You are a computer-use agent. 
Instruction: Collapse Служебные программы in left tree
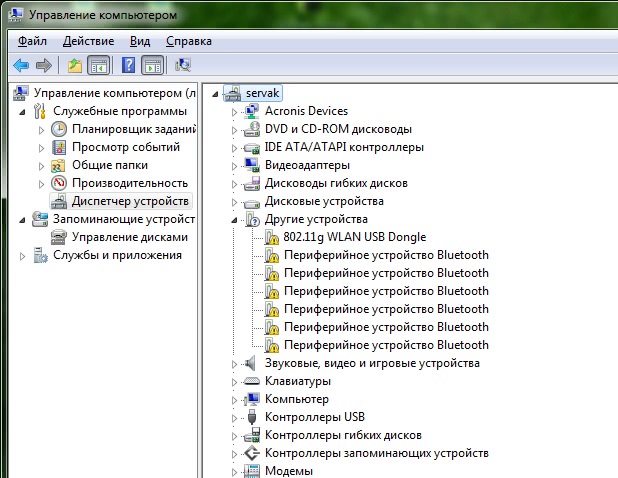[22, 112]
